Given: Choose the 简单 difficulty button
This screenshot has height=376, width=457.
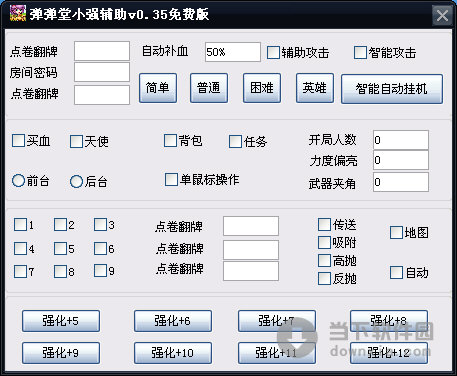Looking at the screenshot, I should [158, 88].
